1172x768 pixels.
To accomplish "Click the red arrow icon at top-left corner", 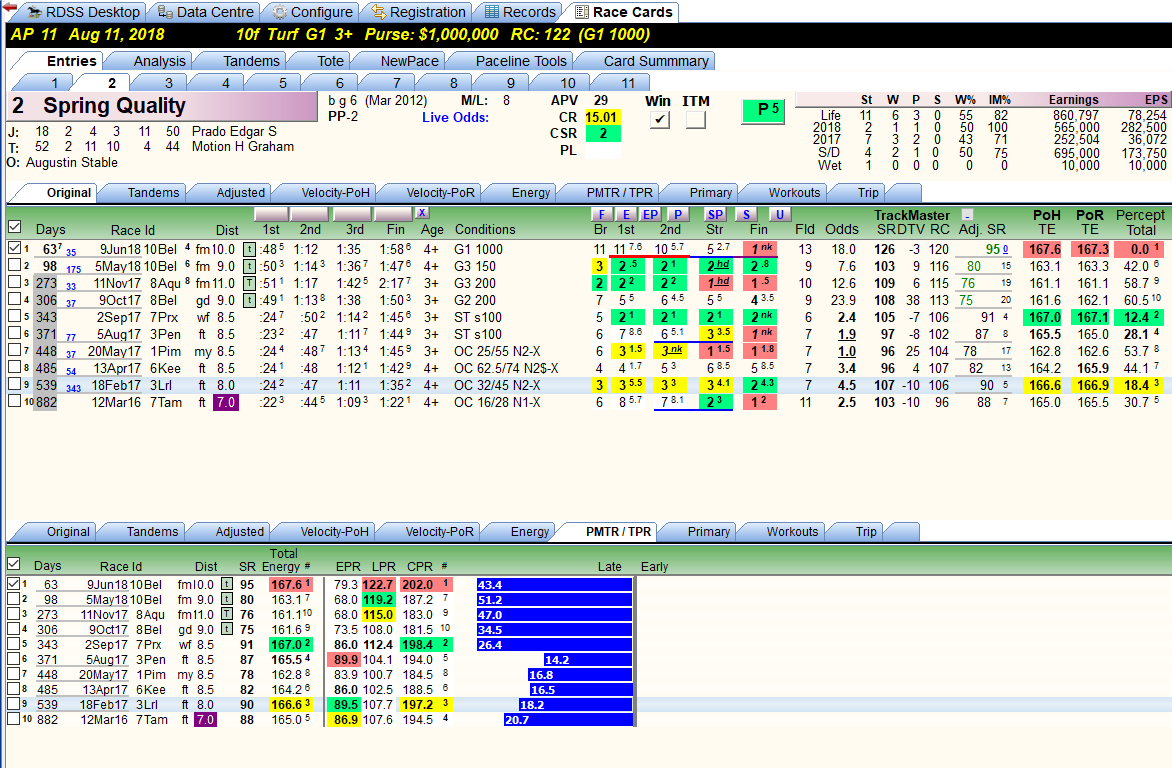I will [x=10, y=7].
